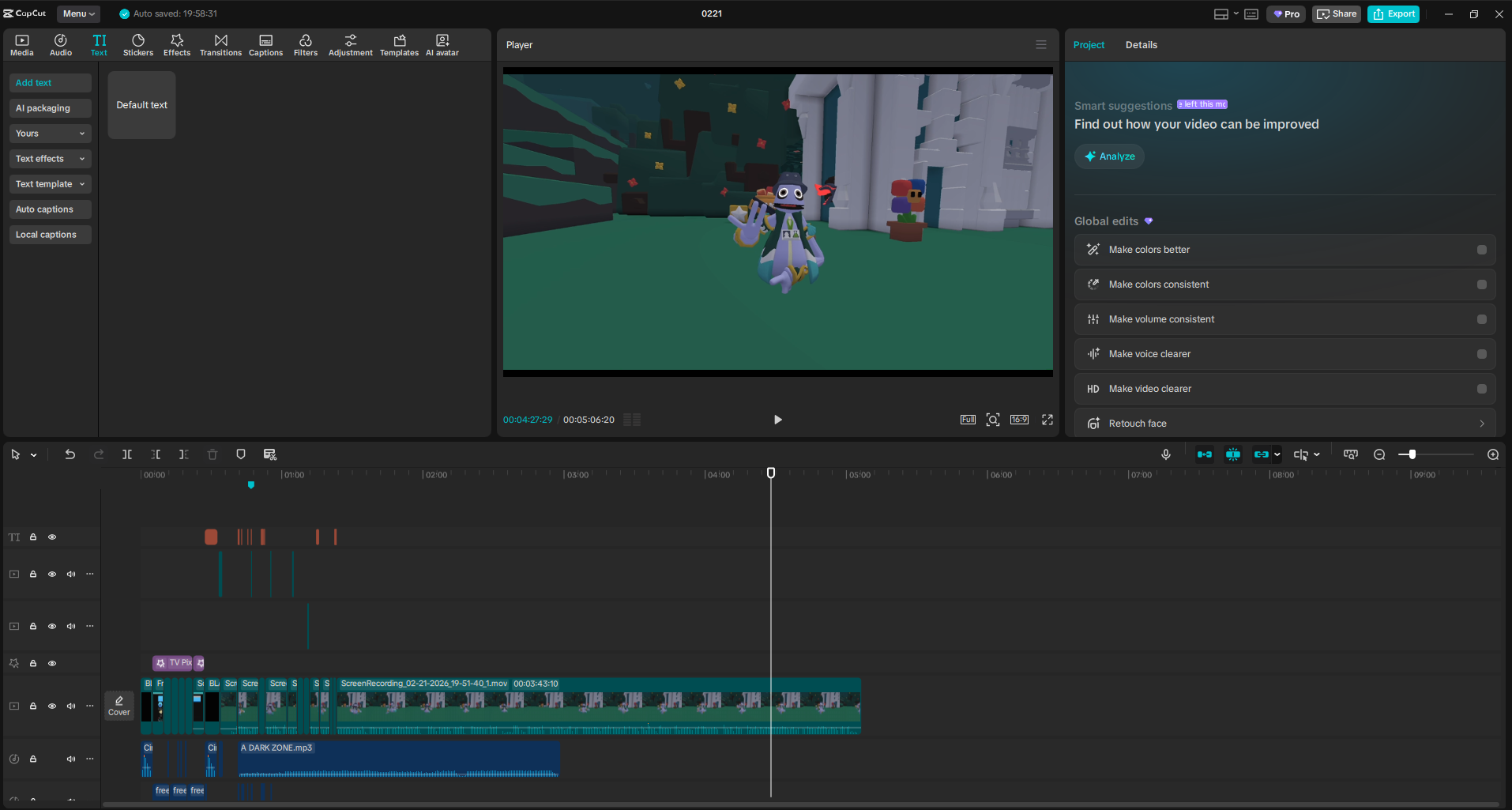The height and width of the screenshot is (810, 1512).
Task: Click the record voiceover microphone icon
Action: (x=1166, y=454)
